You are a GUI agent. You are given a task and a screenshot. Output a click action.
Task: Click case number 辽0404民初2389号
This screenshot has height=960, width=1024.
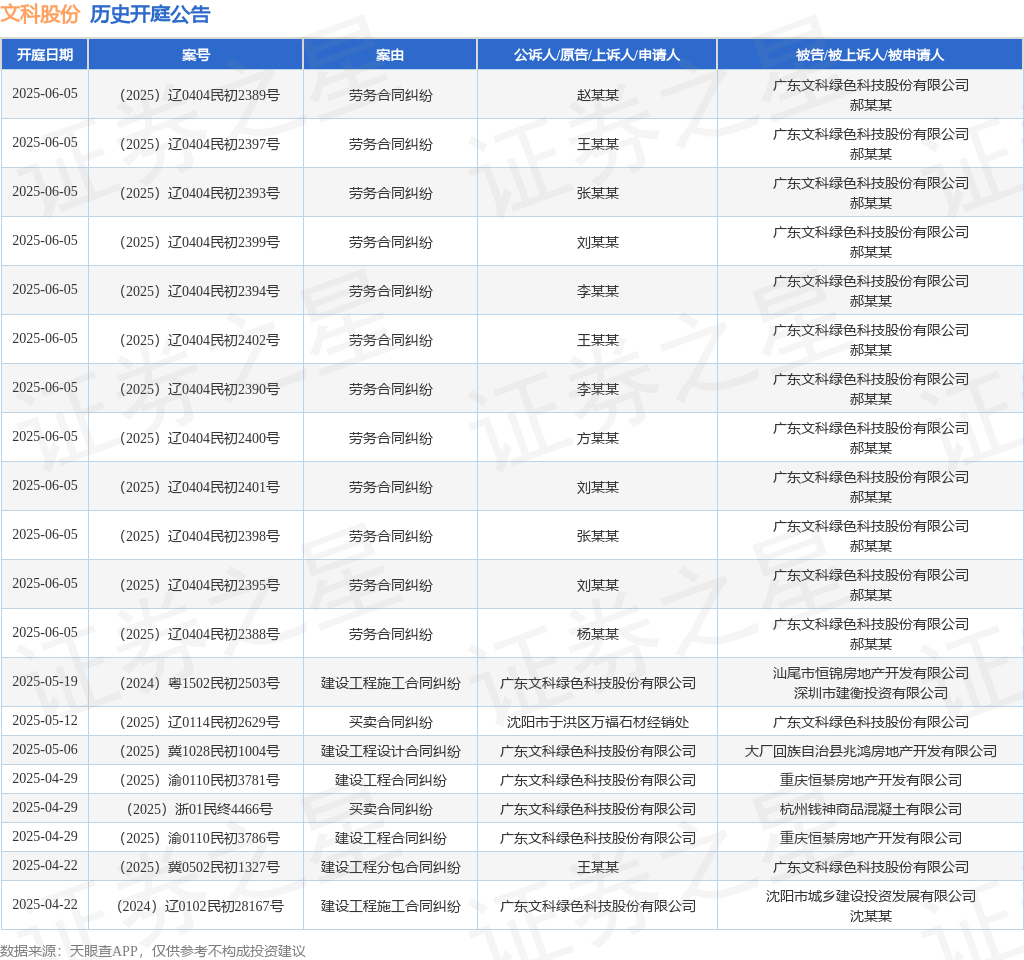click(199, 95)
